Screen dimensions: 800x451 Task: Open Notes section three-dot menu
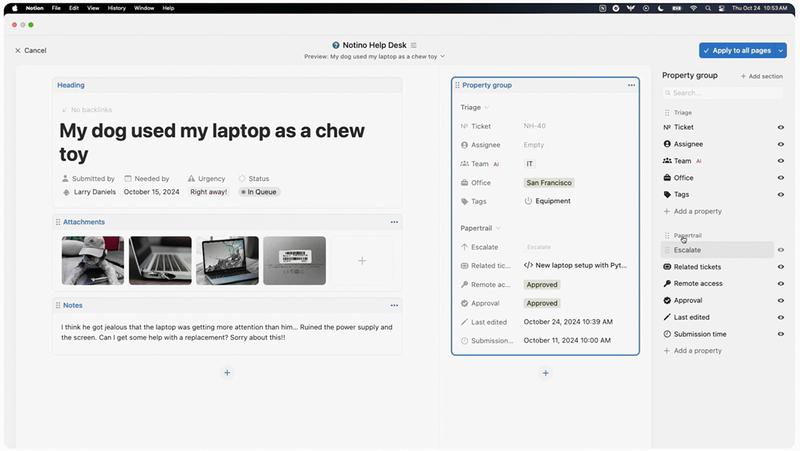click(x=394, y=305)
